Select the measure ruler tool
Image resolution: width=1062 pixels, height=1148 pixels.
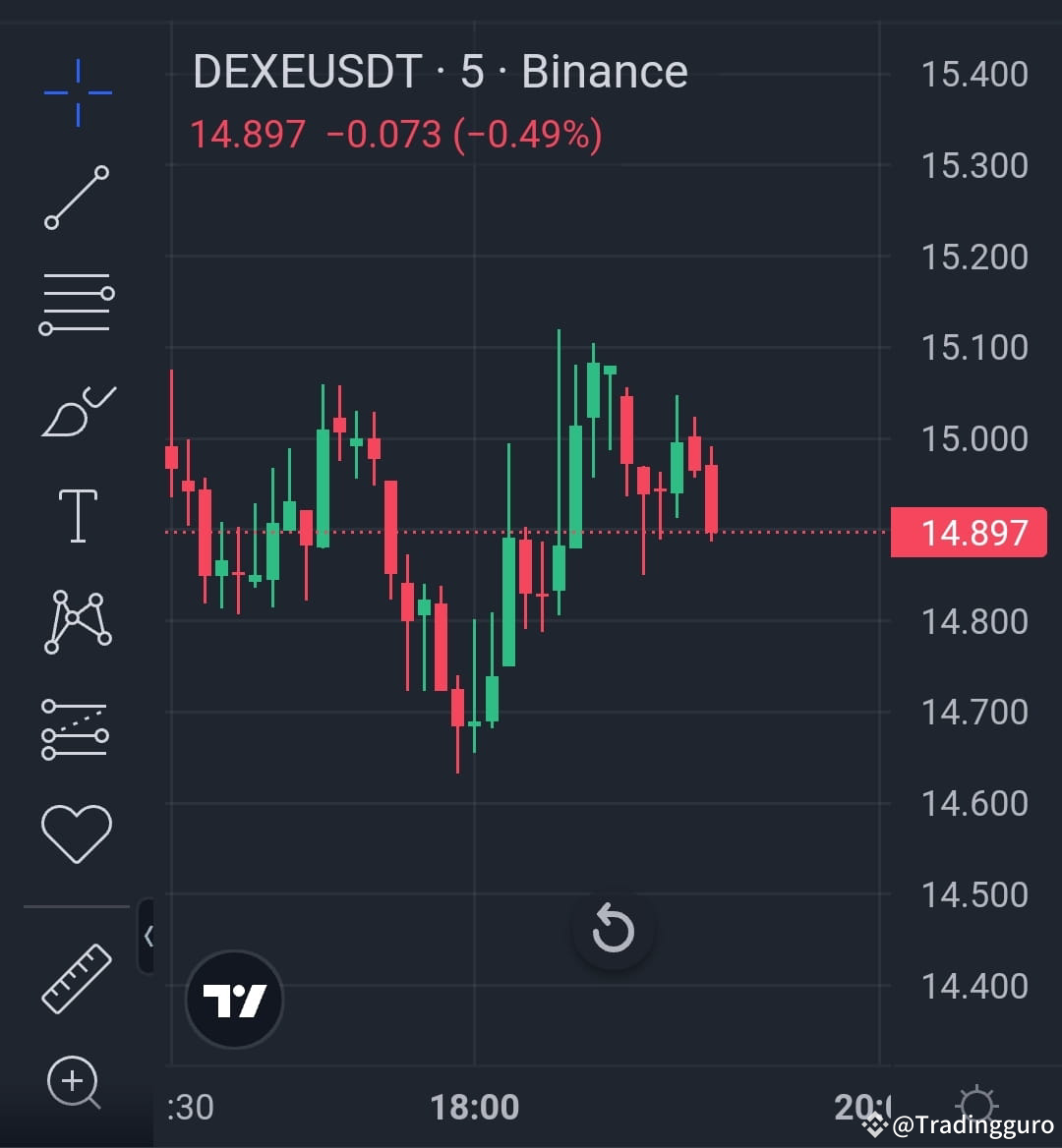[x=77, y=976]
